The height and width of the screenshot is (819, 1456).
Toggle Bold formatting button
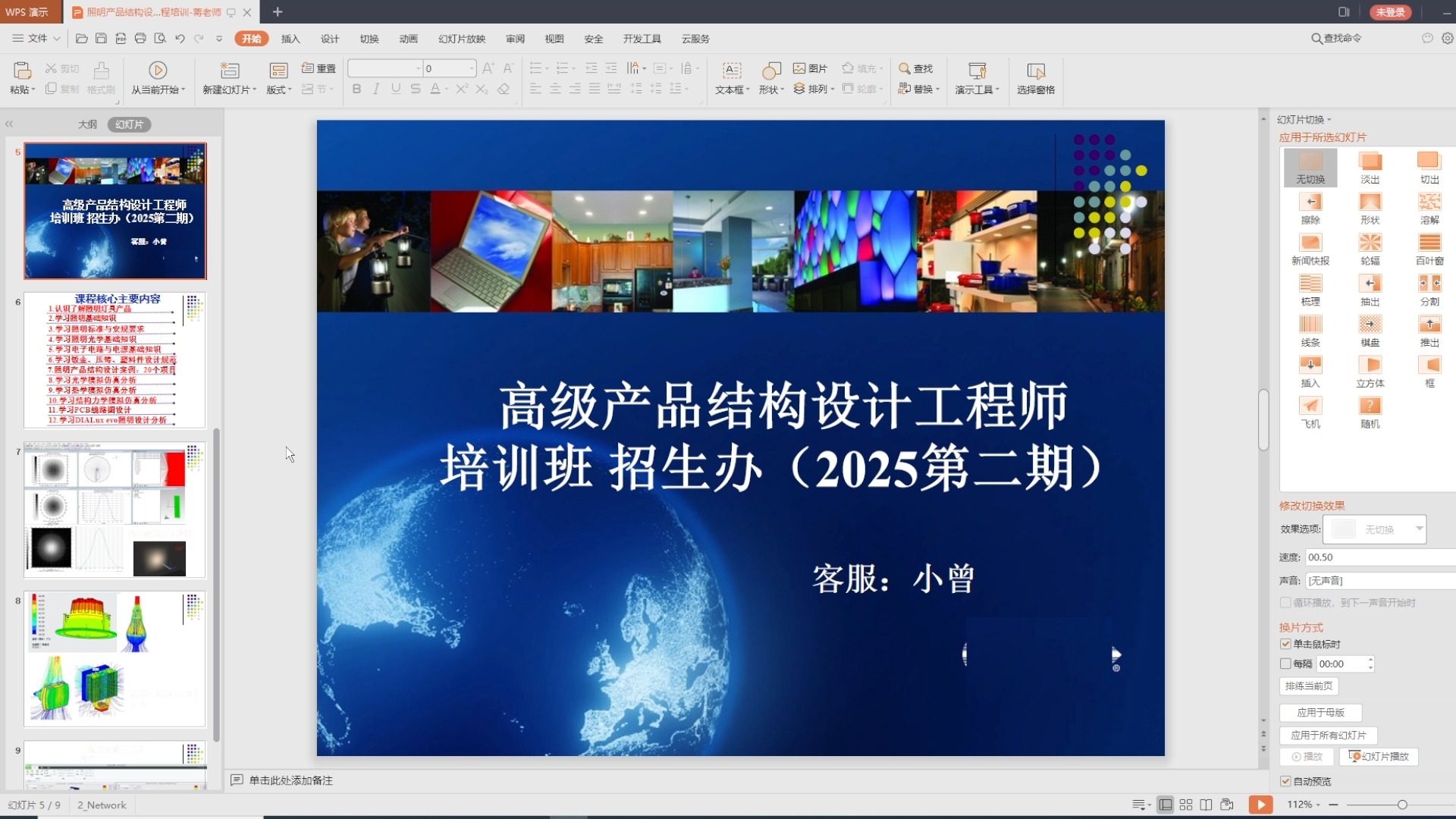point(356,89)
